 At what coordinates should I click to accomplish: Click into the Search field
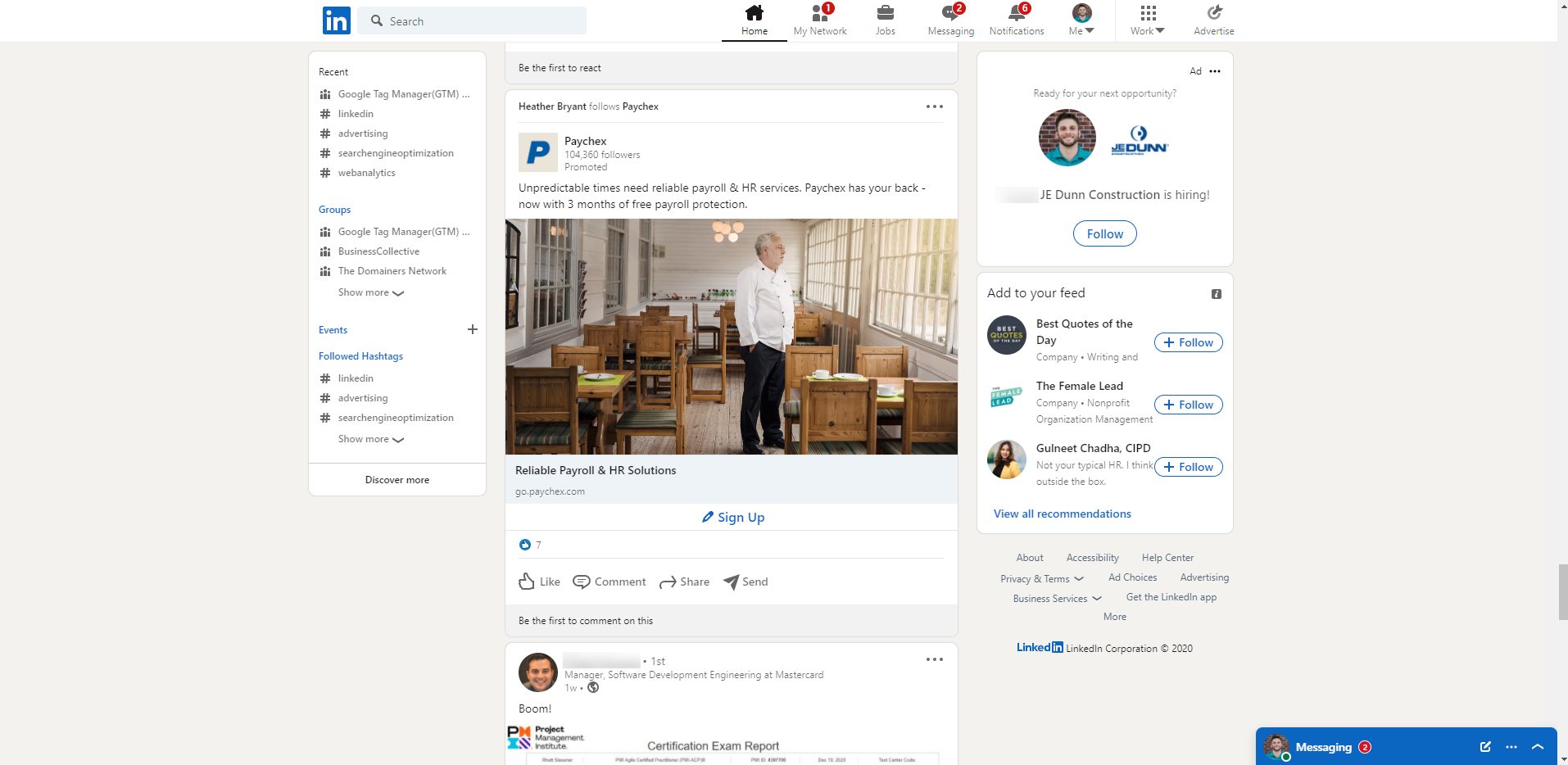(x=472, y=20)
